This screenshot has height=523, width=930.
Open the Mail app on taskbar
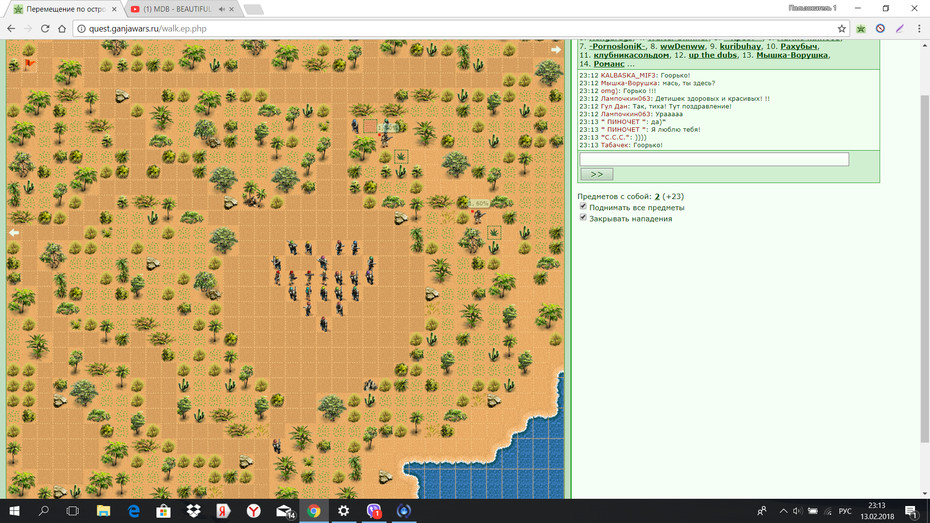click(x=284, y=511)
